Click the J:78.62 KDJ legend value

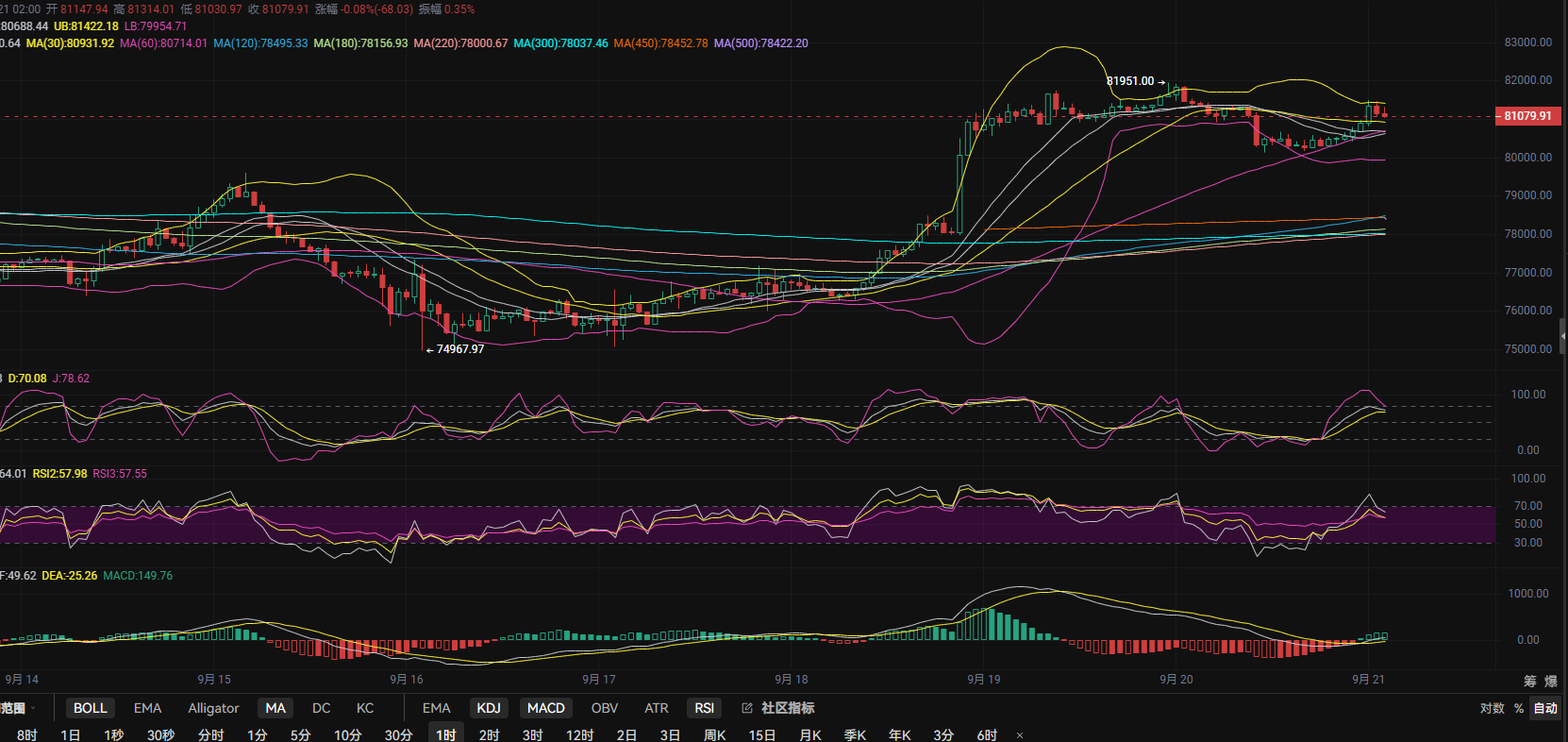pyautogui.click(x=71, y=379)
